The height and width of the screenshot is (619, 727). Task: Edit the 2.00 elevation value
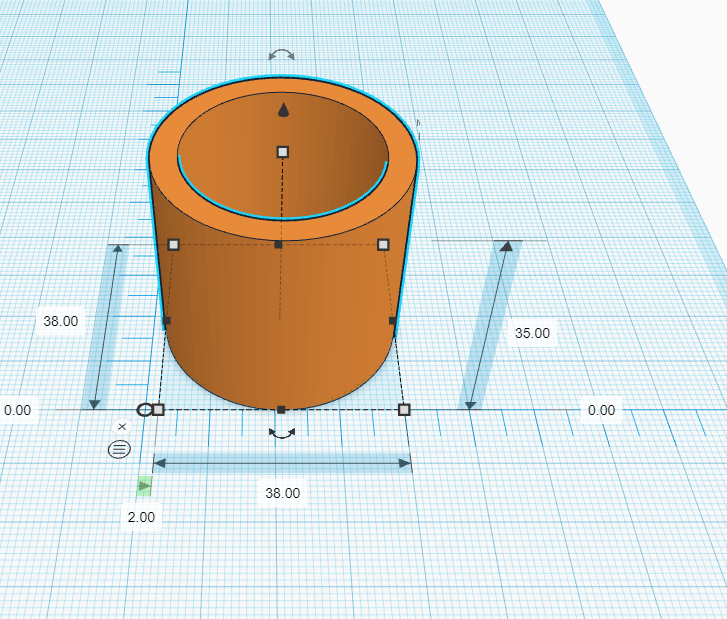coord(141,517)
